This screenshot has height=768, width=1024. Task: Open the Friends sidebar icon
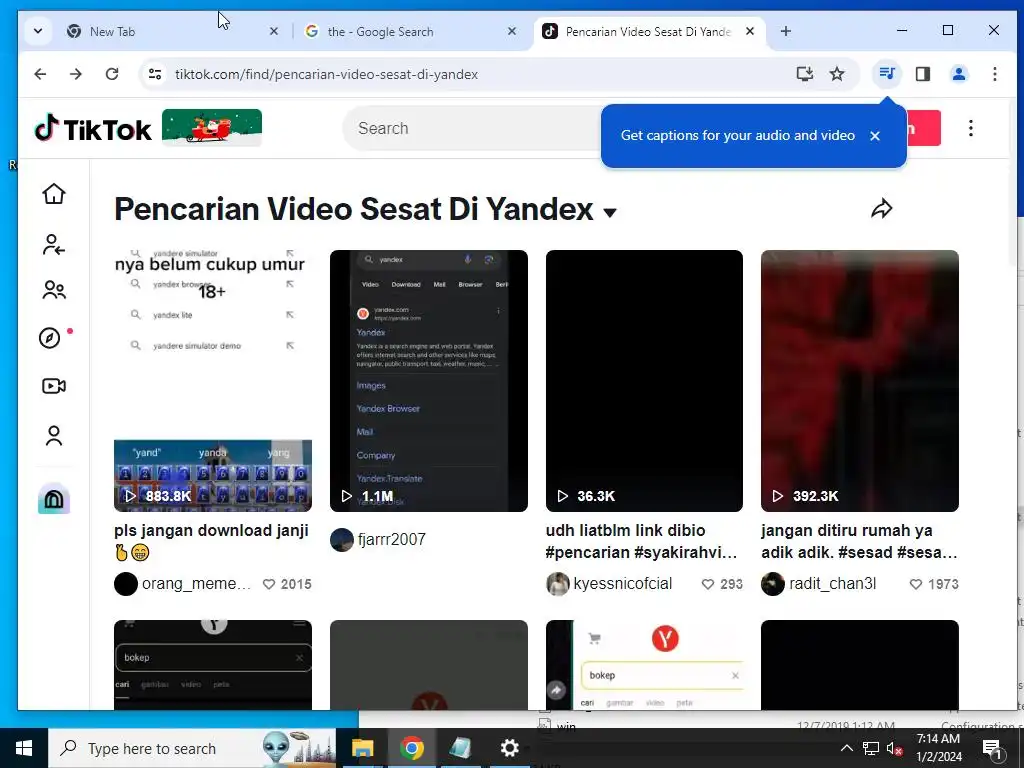pyautogui.click(x=54, y=289)
